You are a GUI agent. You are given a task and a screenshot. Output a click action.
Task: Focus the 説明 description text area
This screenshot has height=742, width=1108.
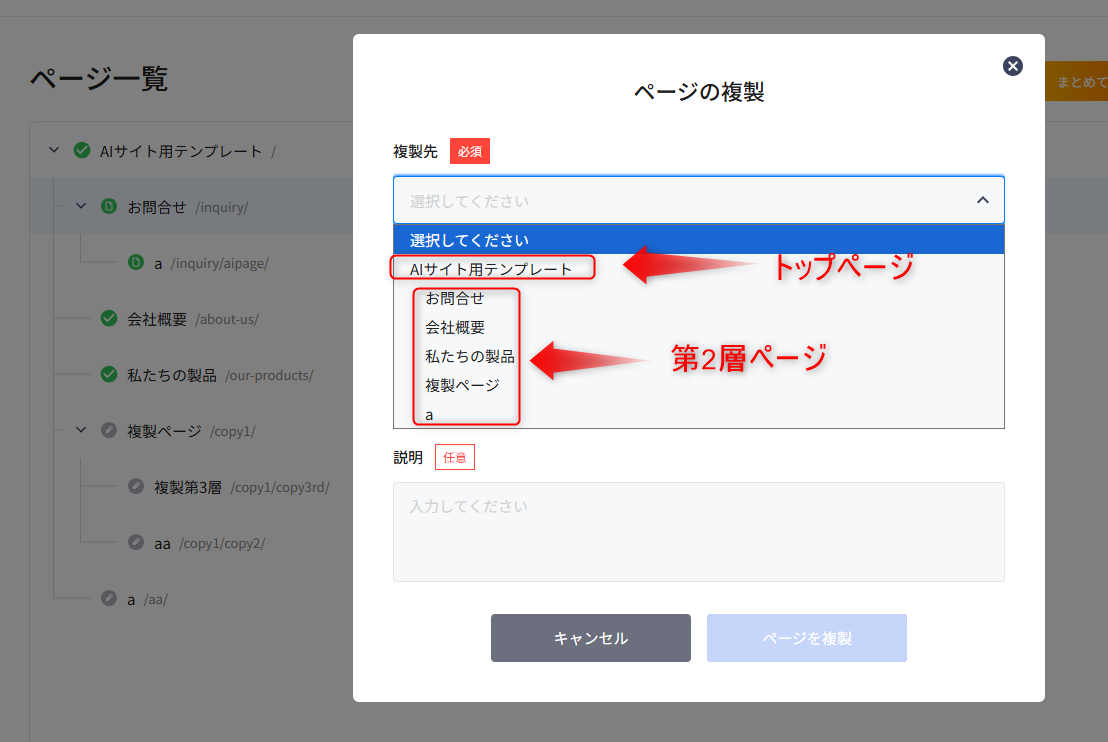(698, 532)
